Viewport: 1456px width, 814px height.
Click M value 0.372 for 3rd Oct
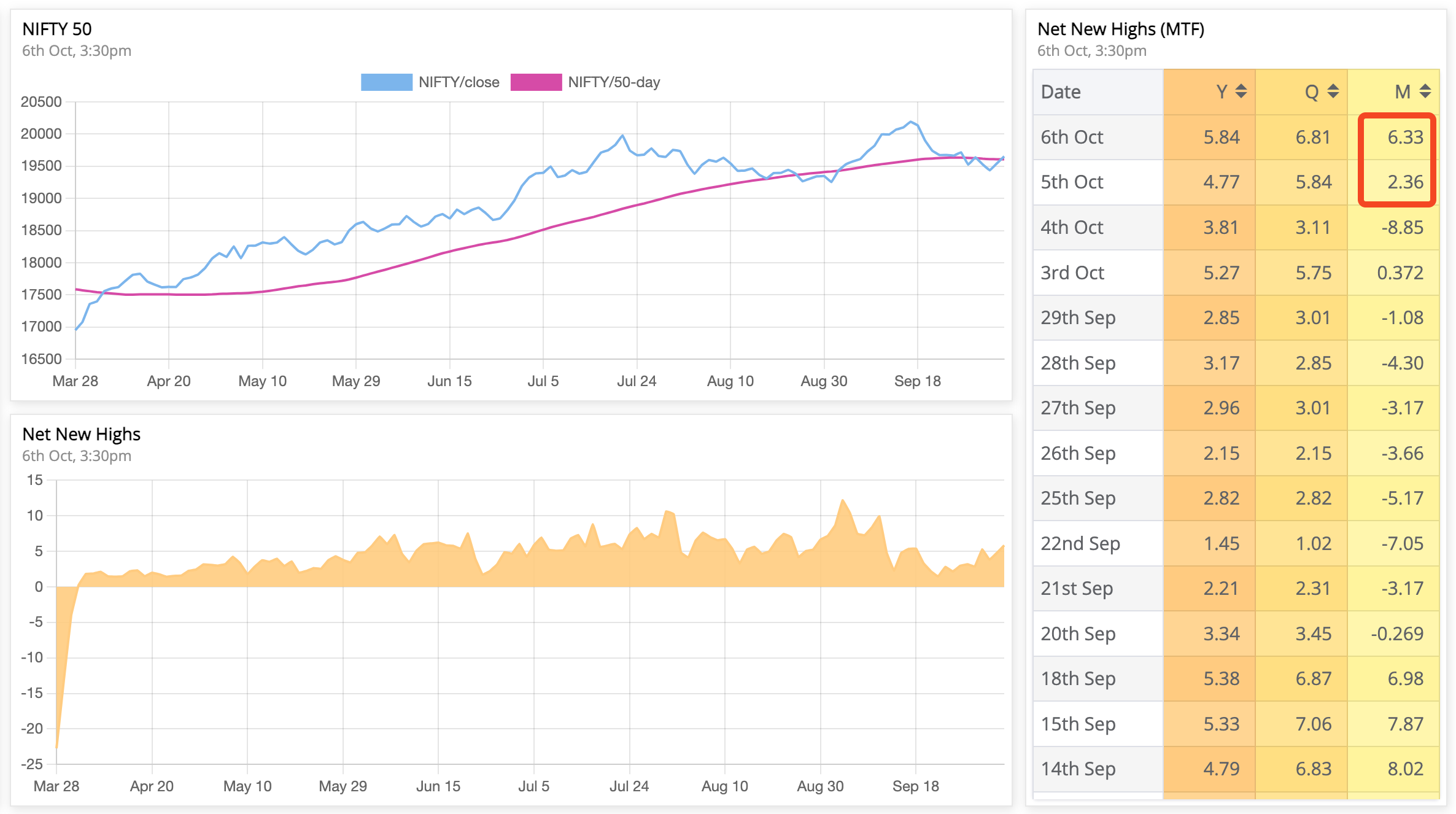(x=1400, y=273)
